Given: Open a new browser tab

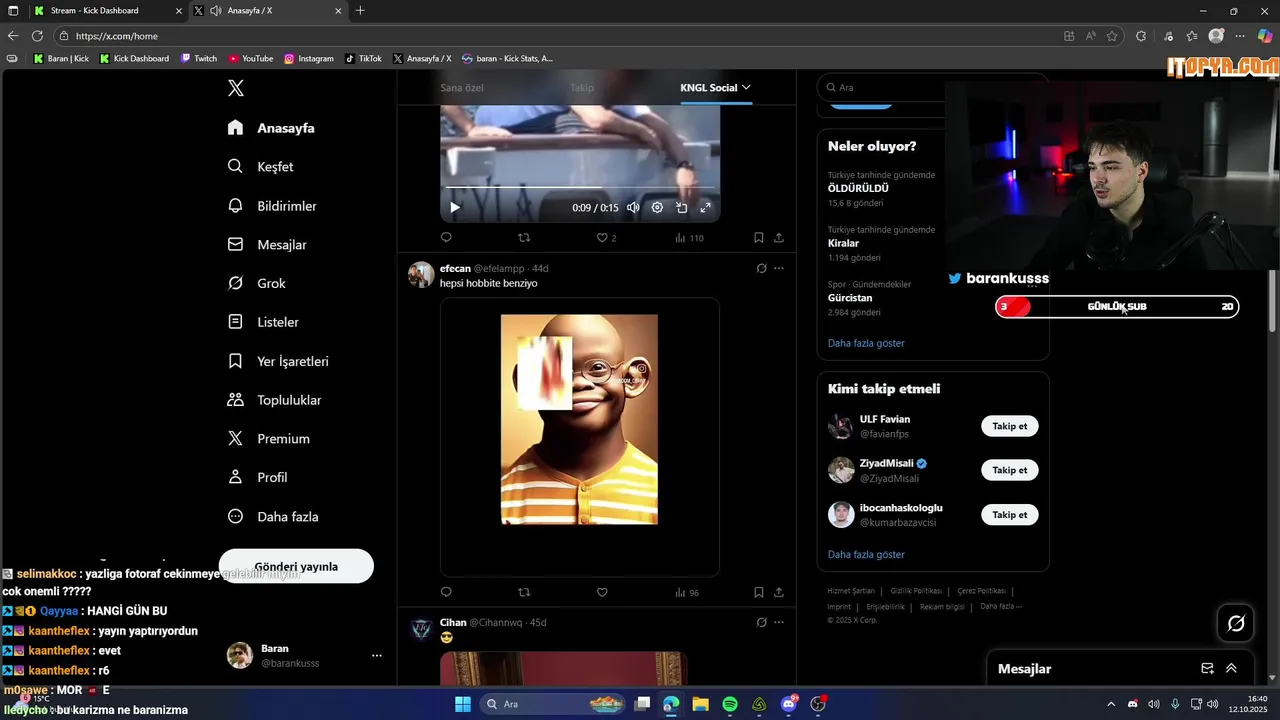Looking at the screenshot, I should pos(360,11).
